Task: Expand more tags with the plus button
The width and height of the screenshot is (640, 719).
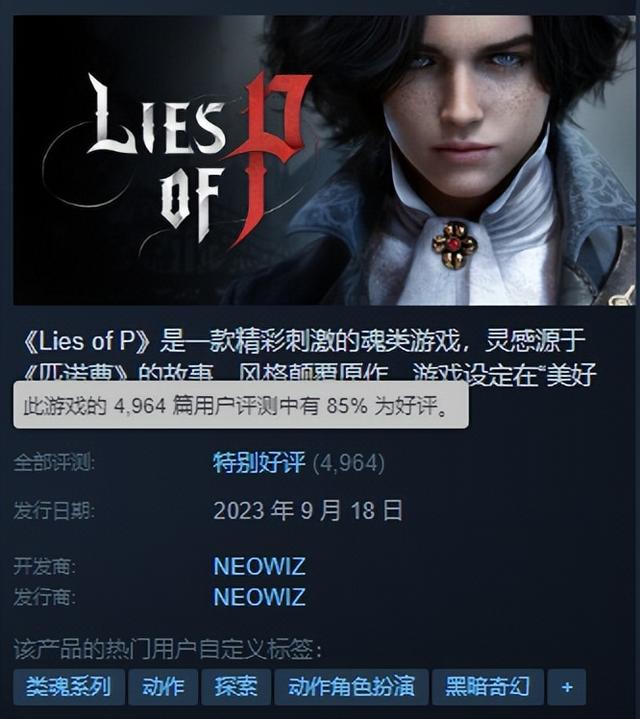Action: coord(567,687)
